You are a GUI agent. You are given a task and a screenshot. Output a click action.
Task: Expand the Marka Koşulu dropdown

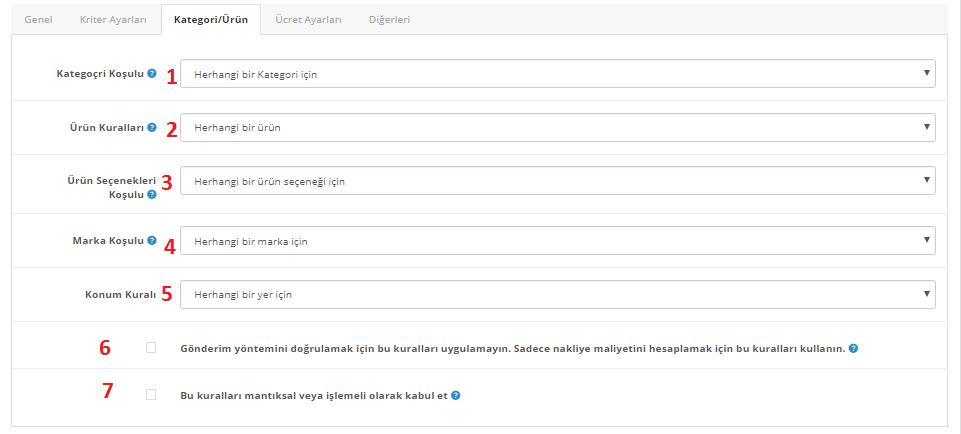click(558, 241)
